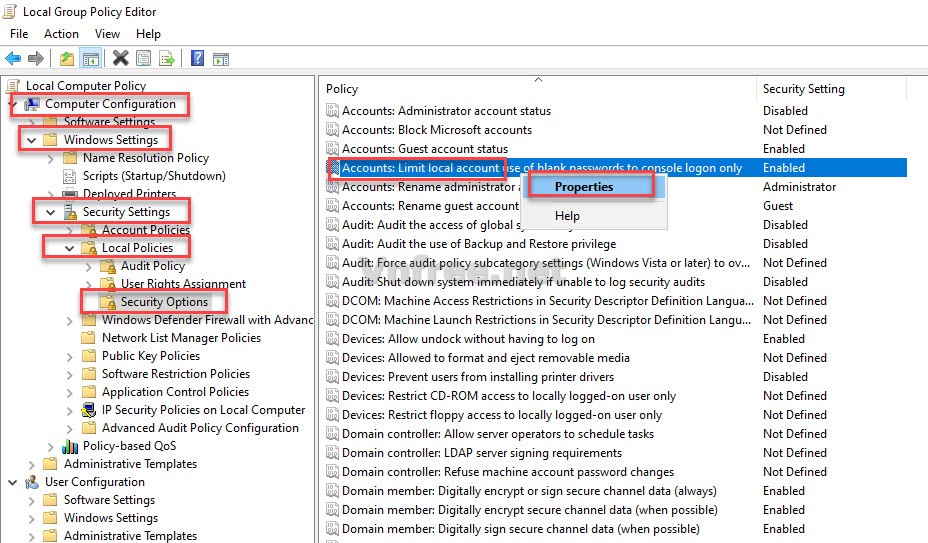The height and width of the screenshot is (543, 928).
Task: Click the Local Computer Policy root icon
Action: tap(13, 86)
